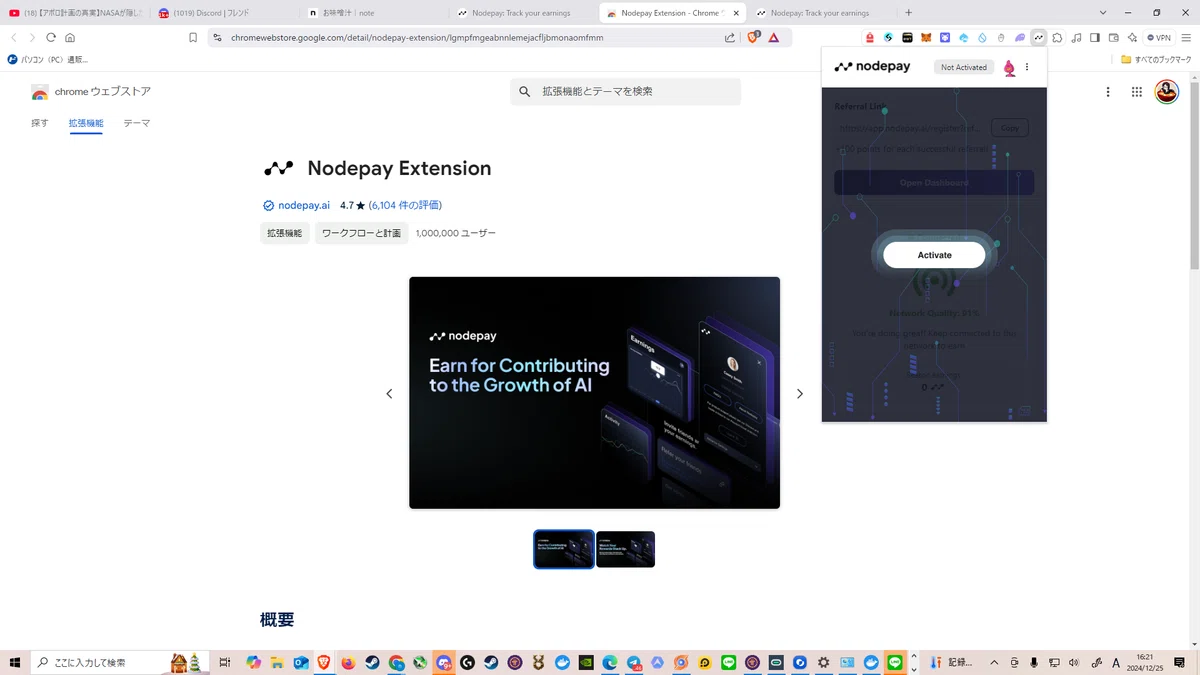The height and width of the screenshot is (675, 1200).
Task: Select the 探す tab
Action: point(40,123)
